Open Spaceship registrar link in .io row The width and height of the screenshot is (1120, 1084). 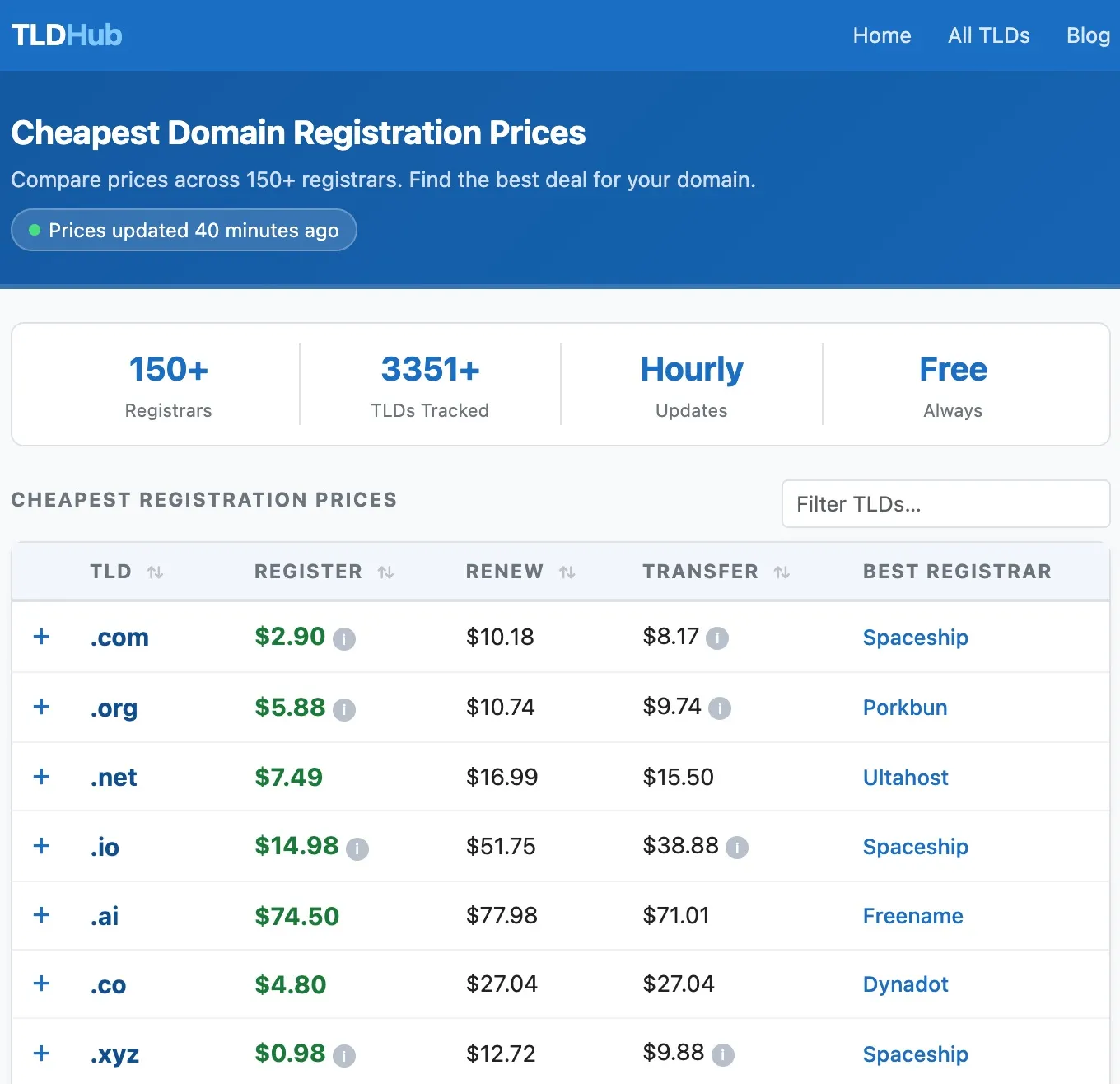(x=916, y=847)
